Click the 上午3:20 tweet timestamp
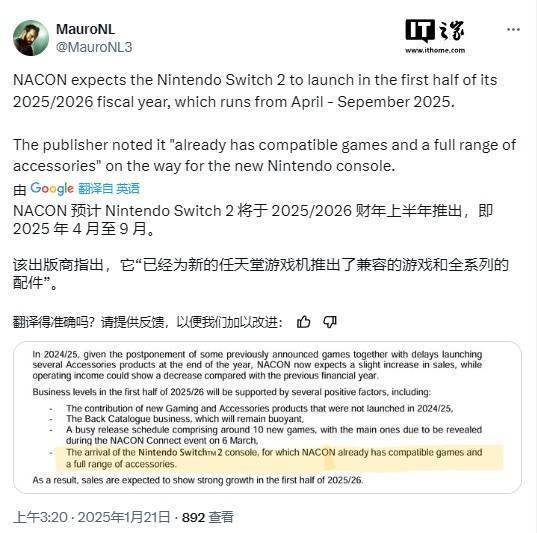This screenshot has width=537, height=533. [40, 517]
